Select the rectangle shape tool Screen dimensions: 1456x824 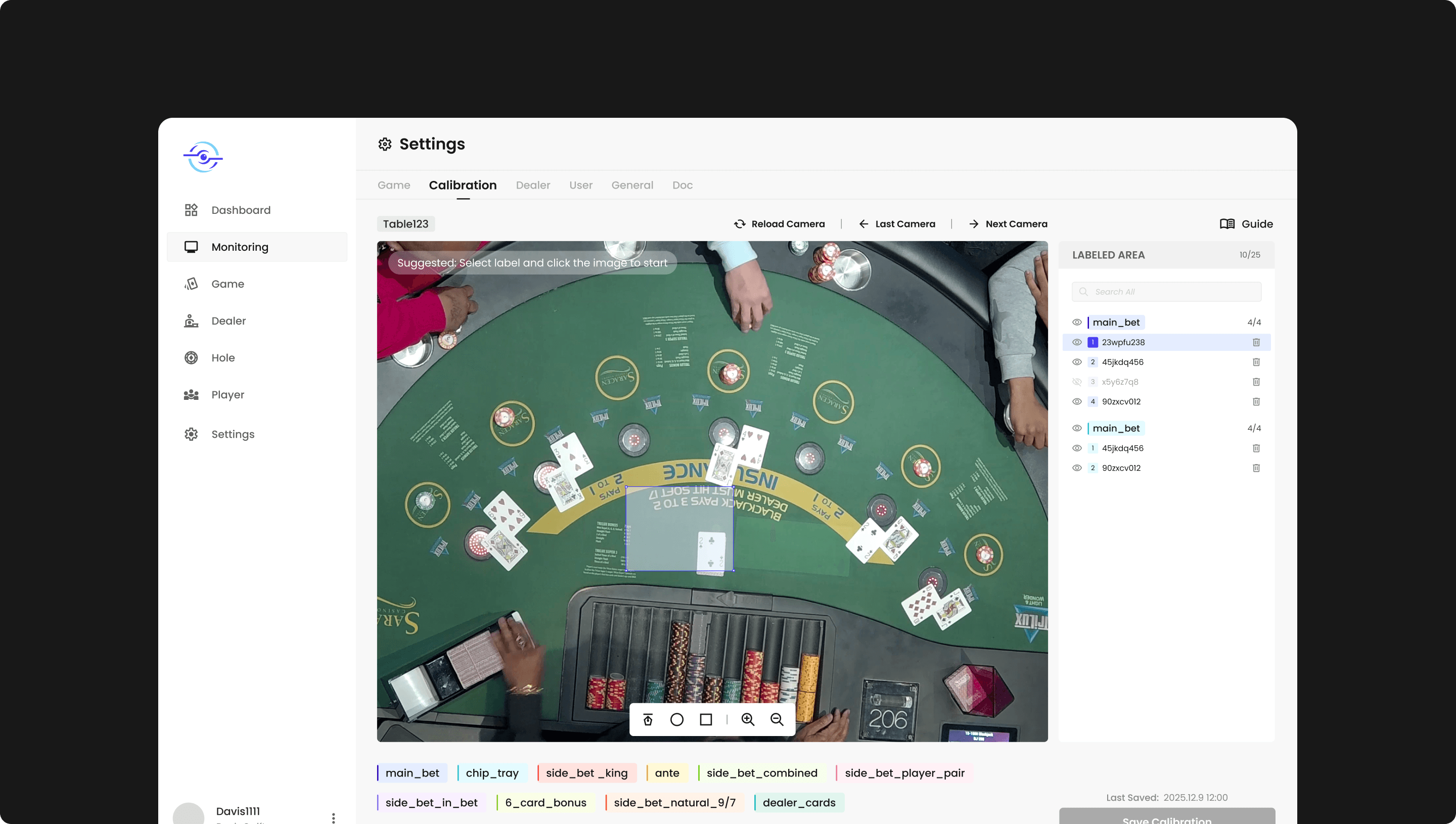(706, 719)
